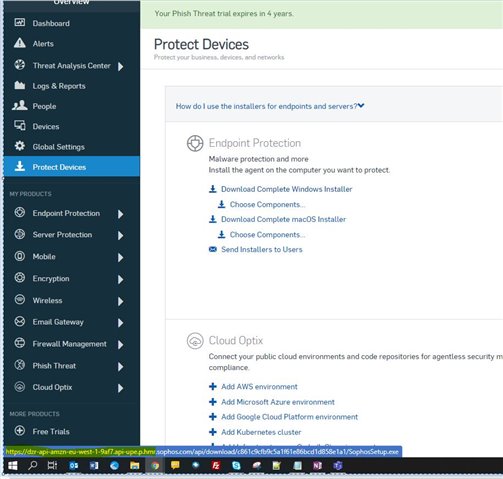Screen dimensions: 503x479
Task: Select Protect Devices in the sidebar
Action: point(72,166)
